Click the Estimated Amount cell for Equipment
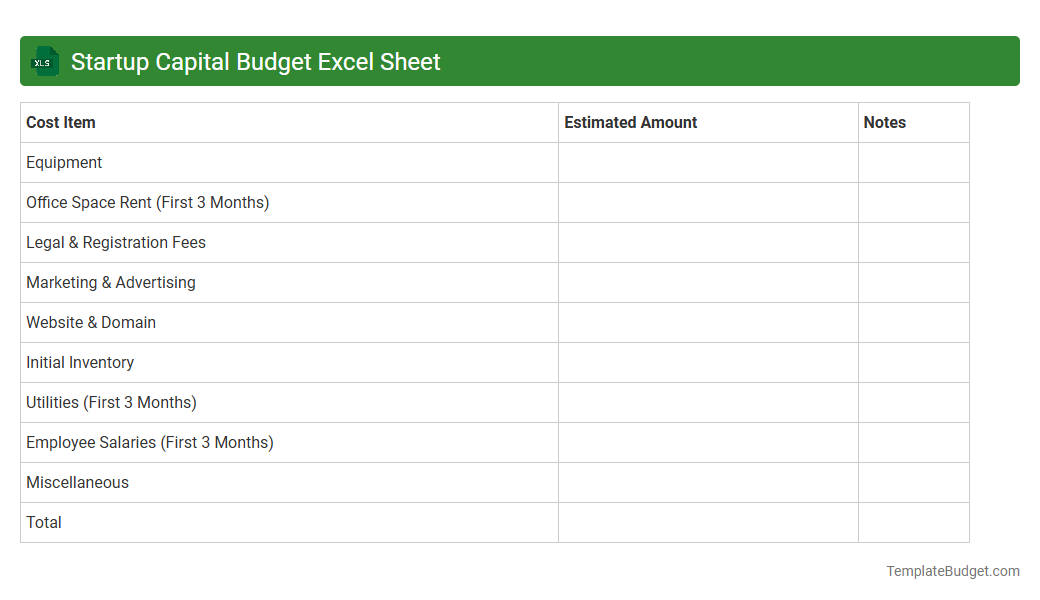The height and width of the screenshot is (600, 1040). point(708,162)
